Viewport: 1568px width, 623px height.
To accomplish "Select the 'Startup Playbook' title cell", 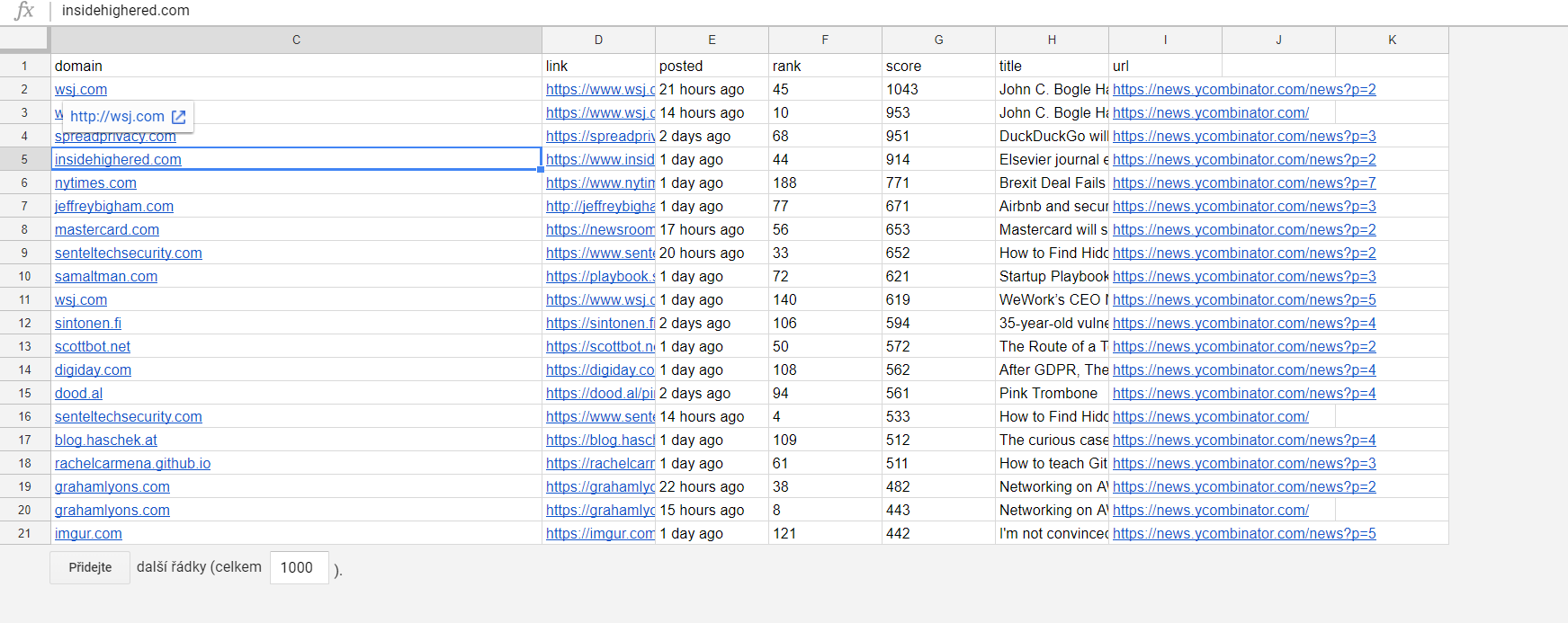I will (x=1052, y=276).
